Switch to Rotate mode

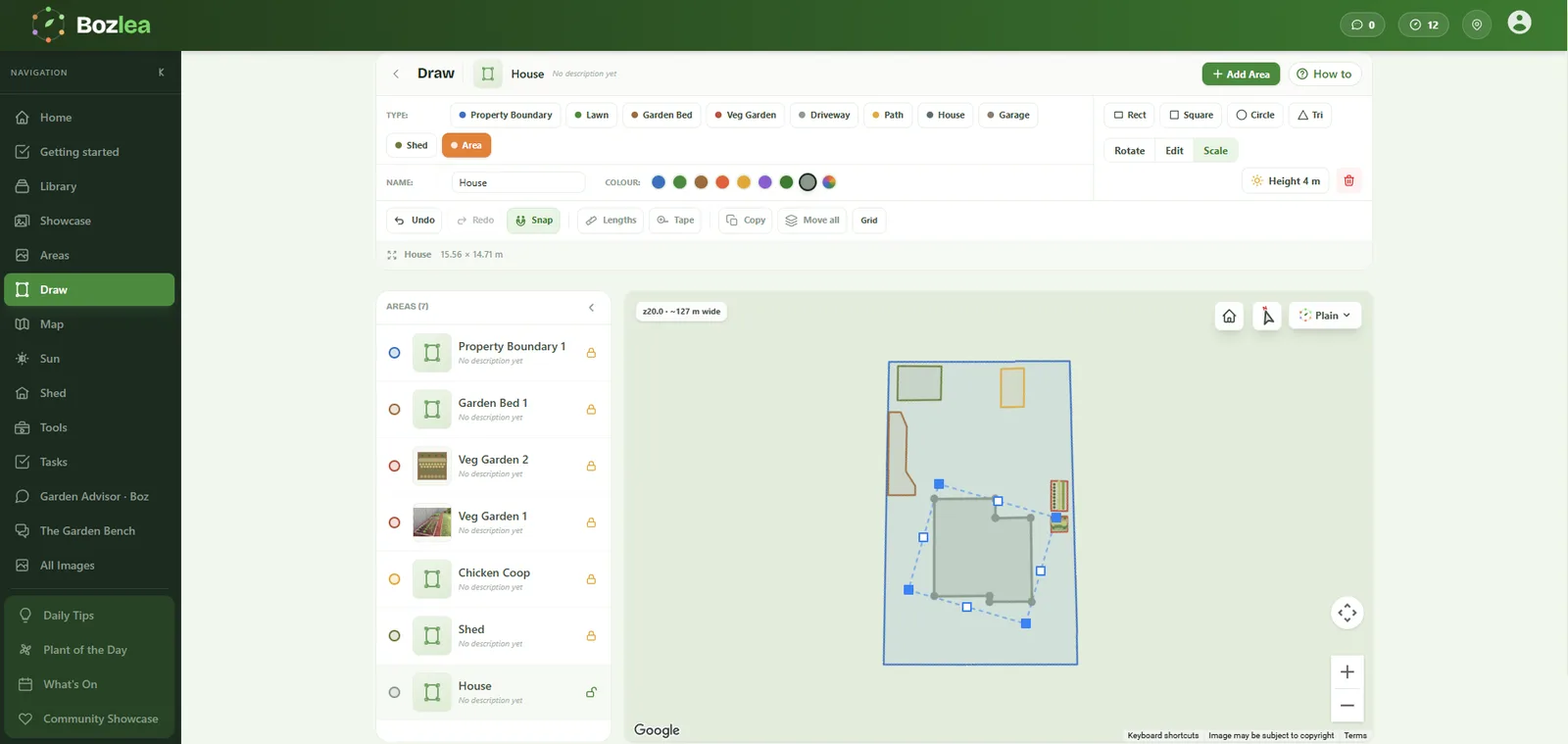(x=1129, y=151)
